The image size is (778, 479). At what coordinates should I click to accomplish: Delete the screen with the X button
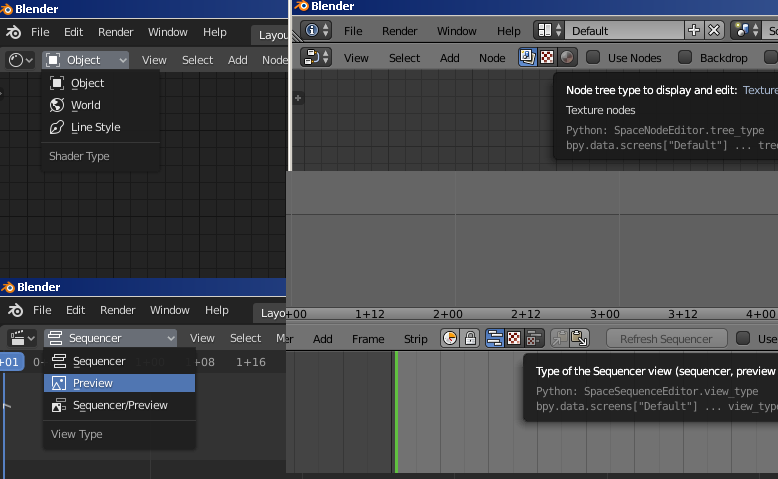tap(714, 30)
